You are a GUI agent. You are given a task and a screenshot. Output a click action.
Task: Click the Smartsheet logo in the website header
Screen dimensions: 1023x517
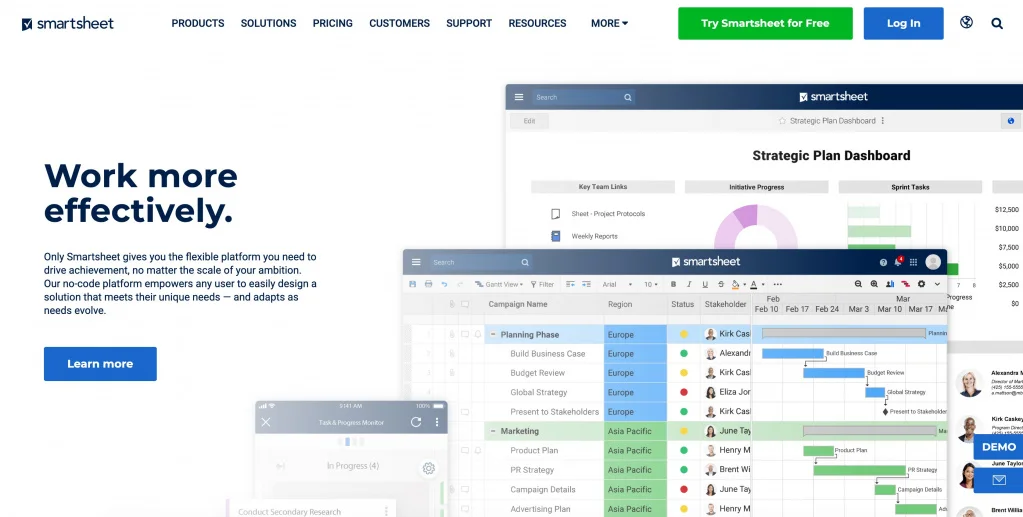[68, 24]
